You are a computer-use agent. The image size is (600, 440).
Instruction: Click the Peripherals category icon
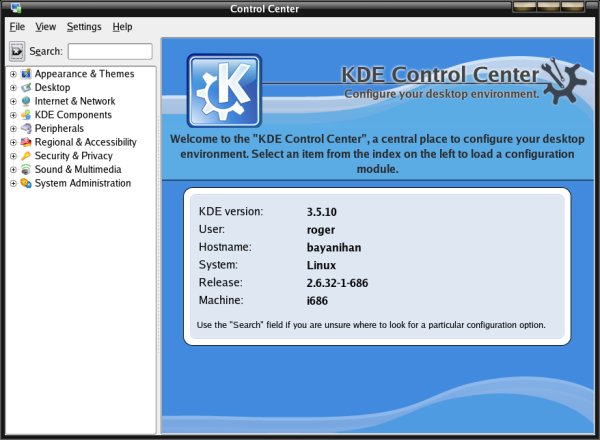point(26,128)
